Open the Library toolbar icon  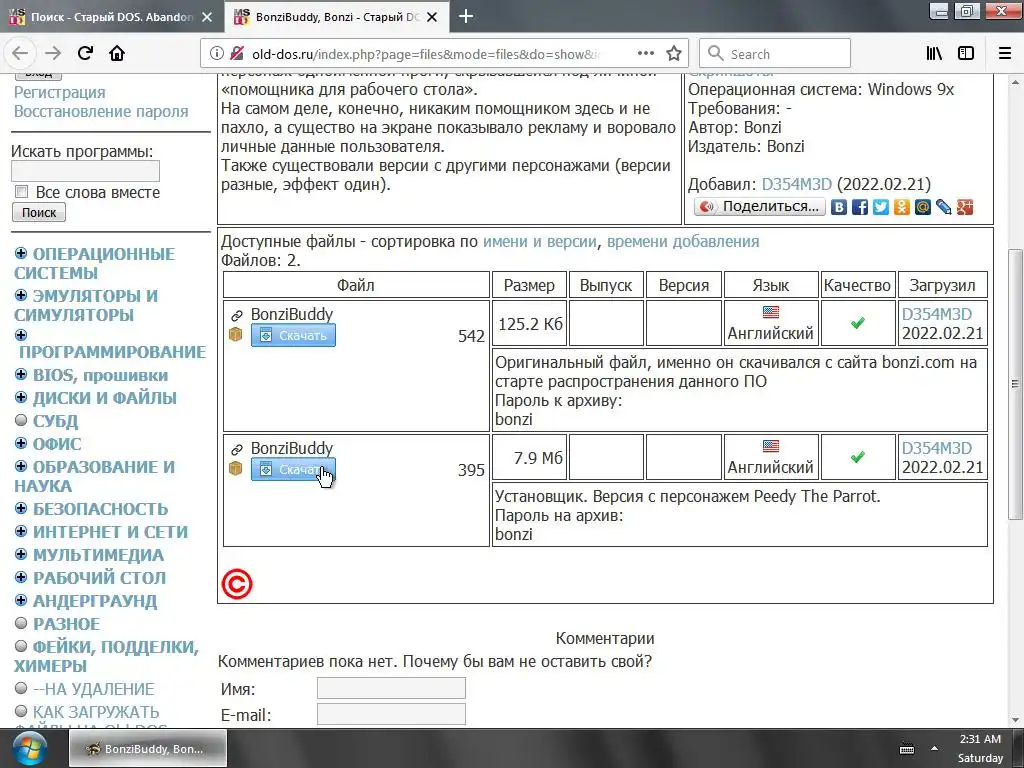point(934,54)
